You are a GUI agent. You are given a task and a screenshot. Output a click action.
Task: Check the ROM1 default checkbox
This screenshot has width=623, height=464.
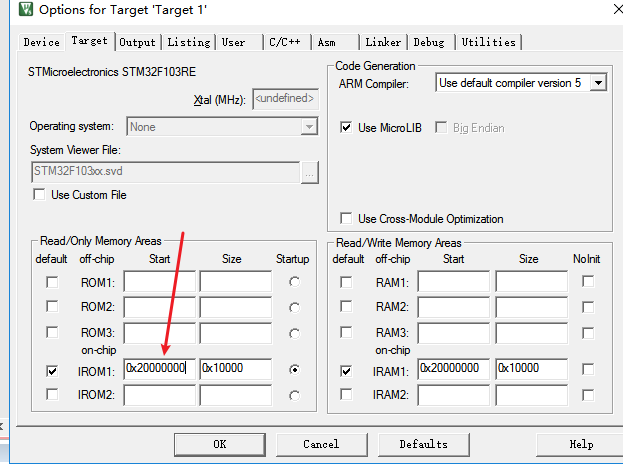coord(52,282)
